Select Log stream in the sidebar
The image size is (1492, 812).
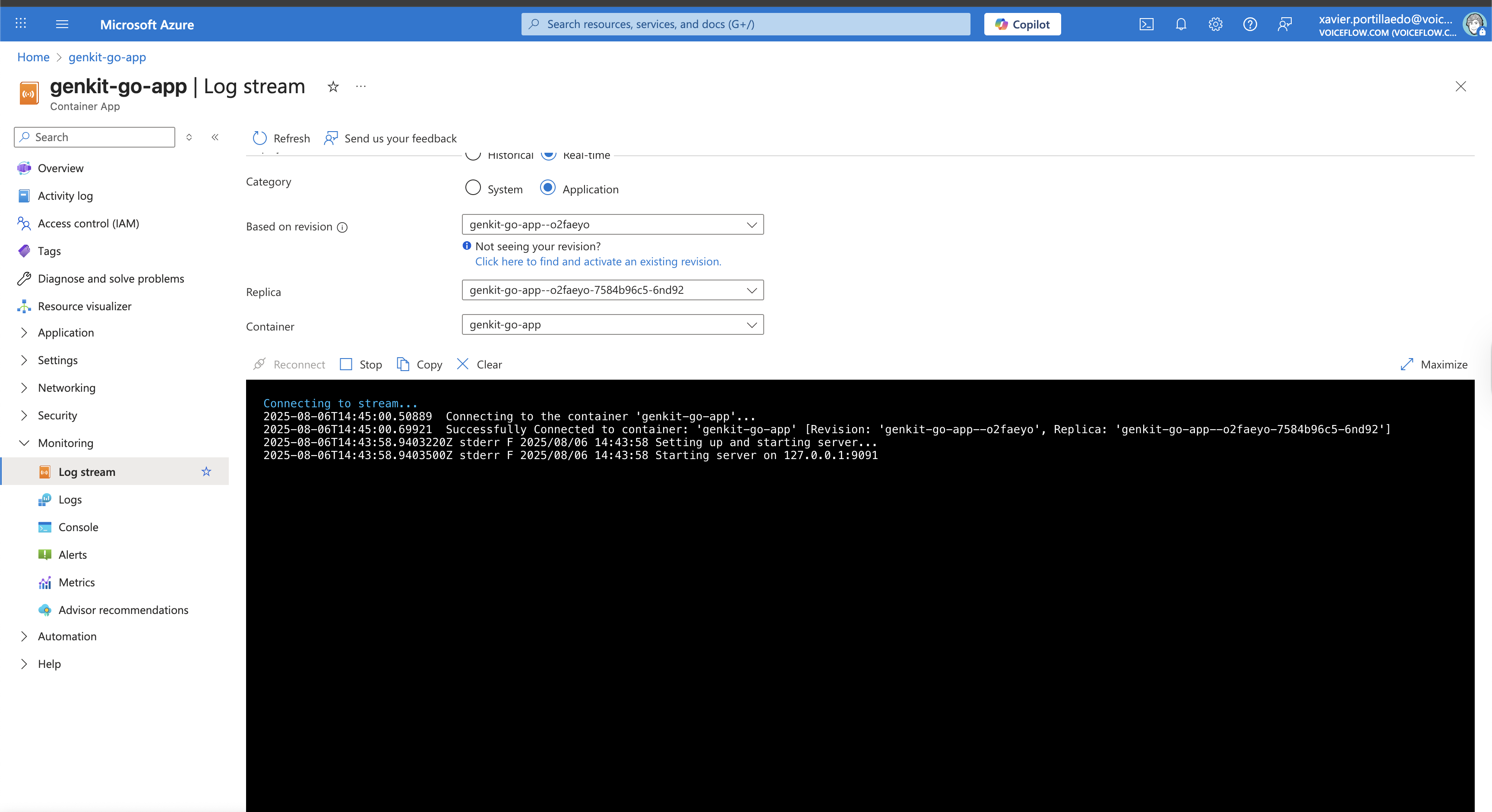coord(115,472)
